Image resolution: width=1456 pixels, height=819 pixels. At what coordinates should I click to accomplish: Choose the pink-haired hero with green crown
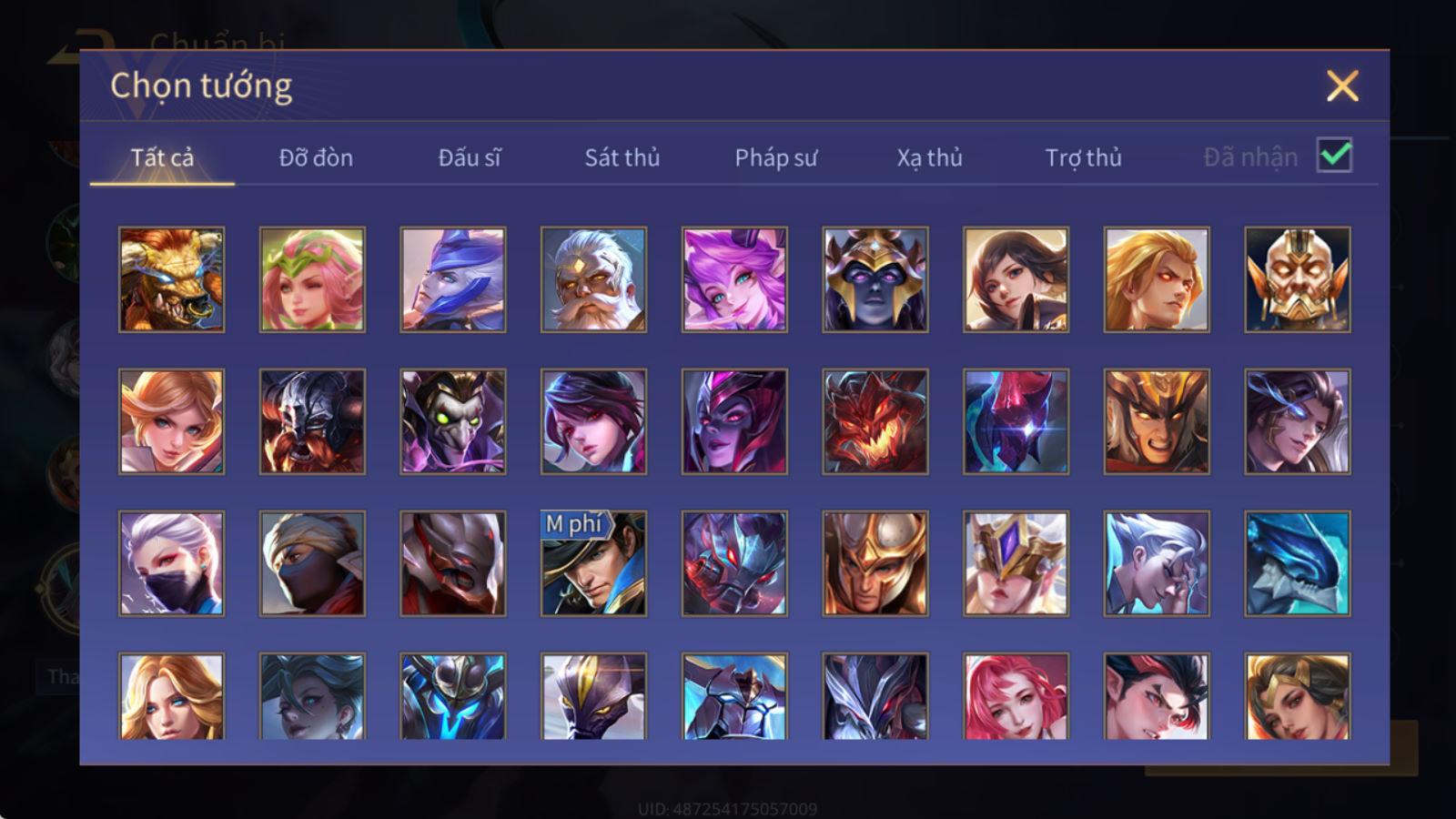click(312, 279)
